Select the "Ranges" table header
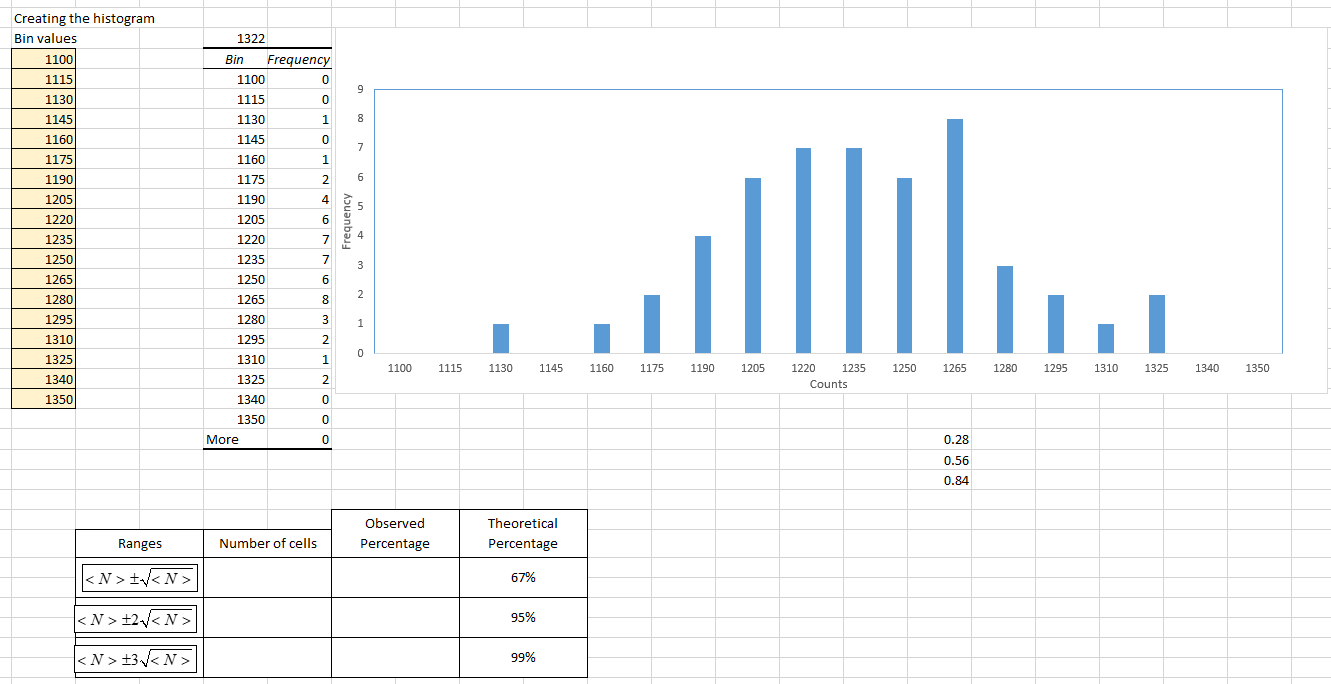Screen dimensions: 1331x684 pyautogui.click(x=138, y=543)
